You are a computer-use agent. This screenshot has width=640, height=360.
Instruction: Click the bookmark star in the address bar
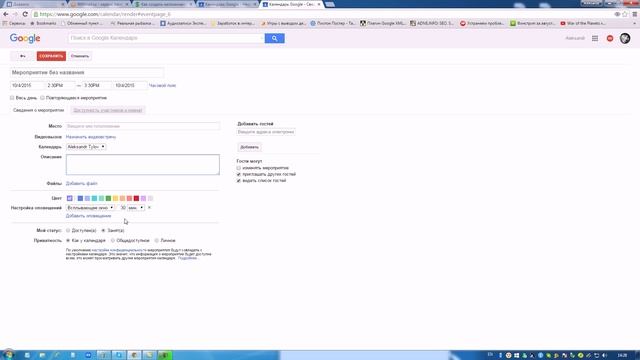pos(625,14)
